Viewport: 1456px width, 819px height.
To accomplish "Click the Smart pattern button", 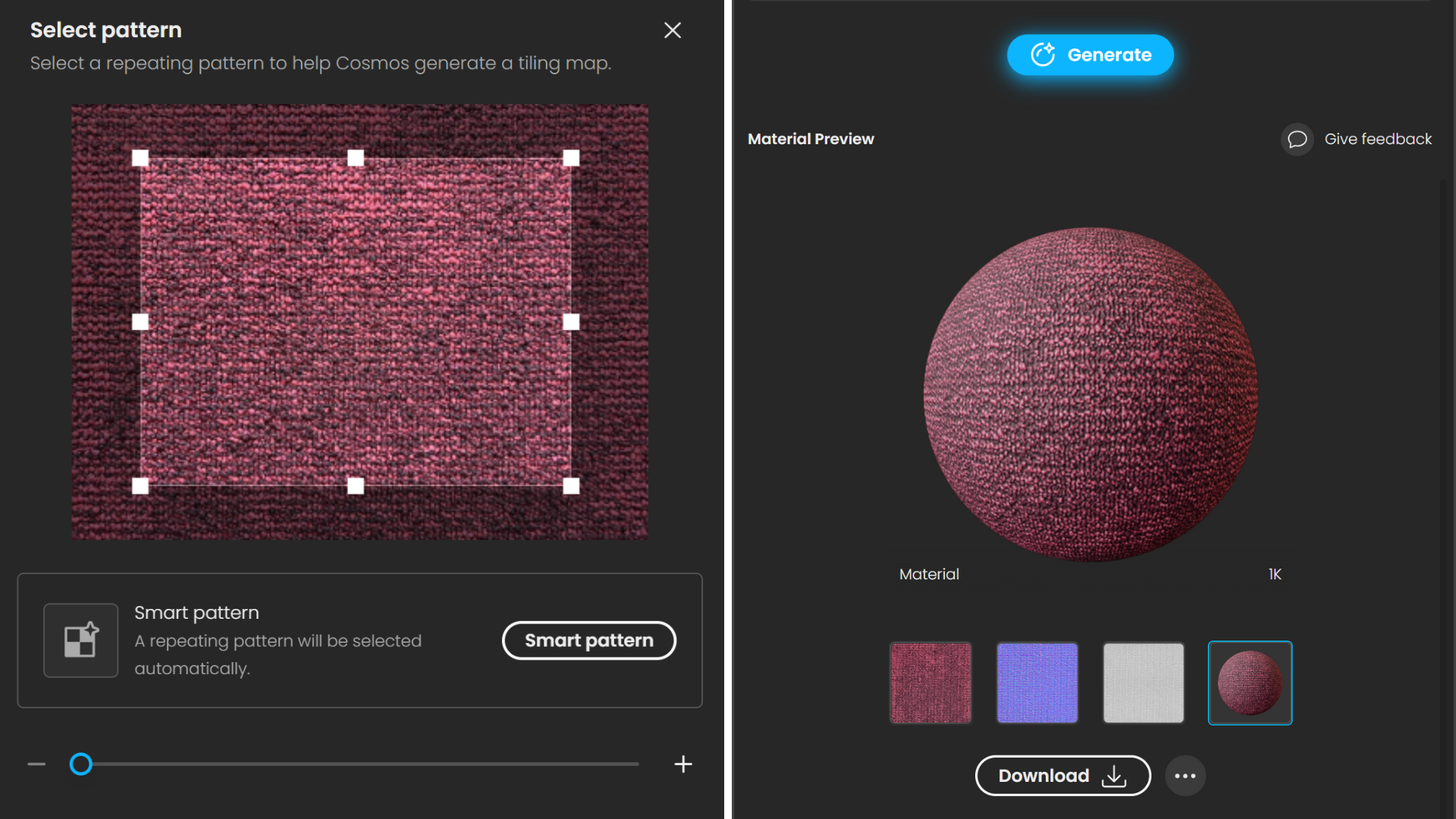I will pyautogui.click(x=588, y=641).
